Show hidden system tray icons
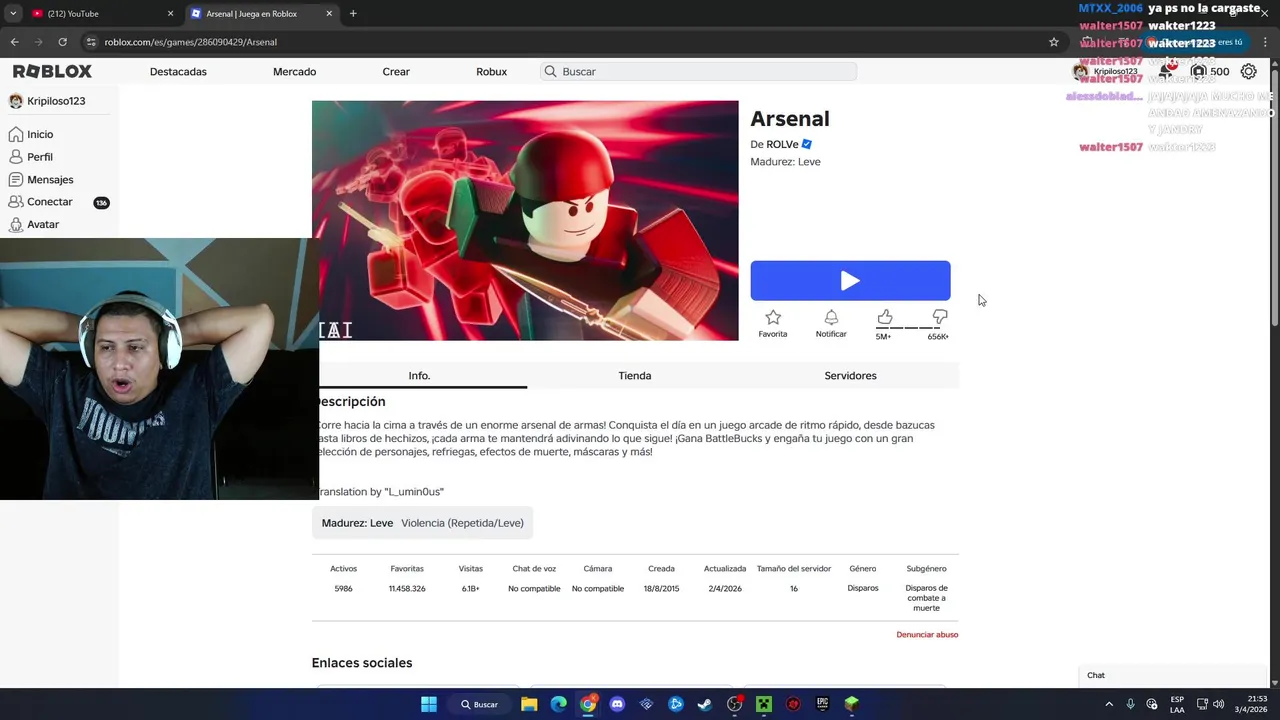This screenshot has height=720, width=1280. (x=1108, y=704)
